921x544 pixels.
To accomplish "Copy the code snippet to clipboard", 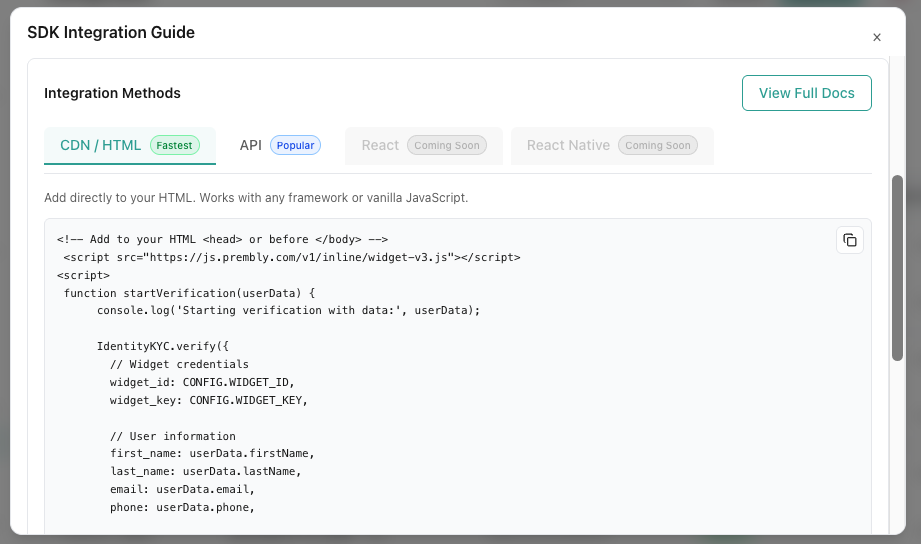I will tap(849, 240).
